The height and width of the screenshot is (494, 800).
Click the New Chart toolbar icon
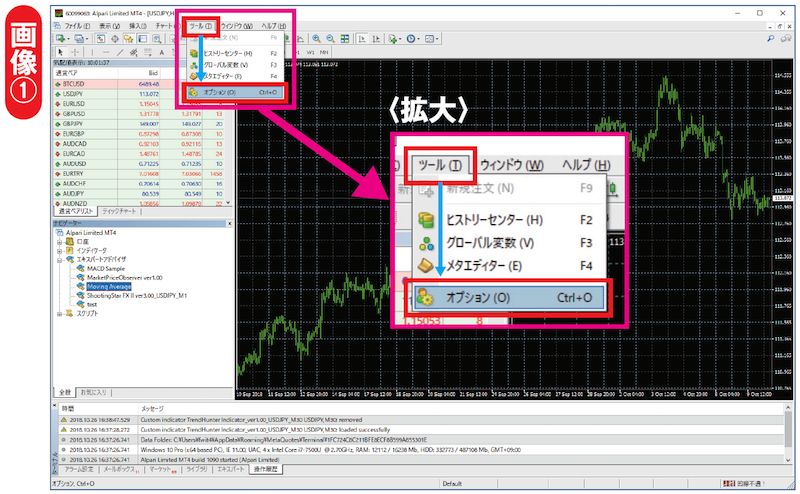(61, 38)
